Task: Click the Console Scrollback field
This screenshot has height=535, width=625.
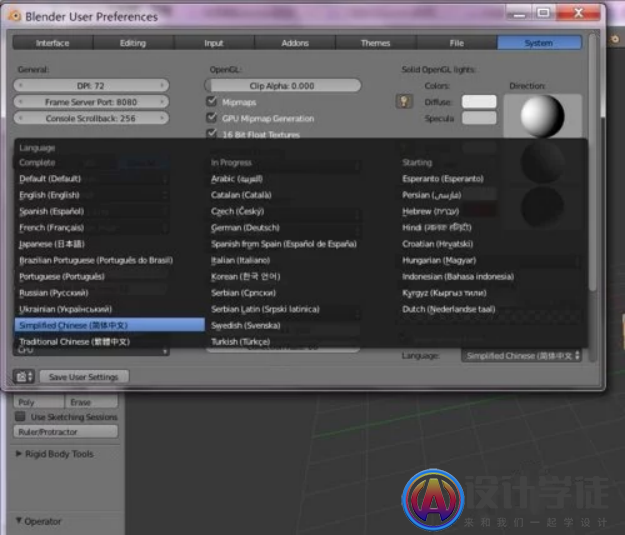Action: [x=91, y=118]
